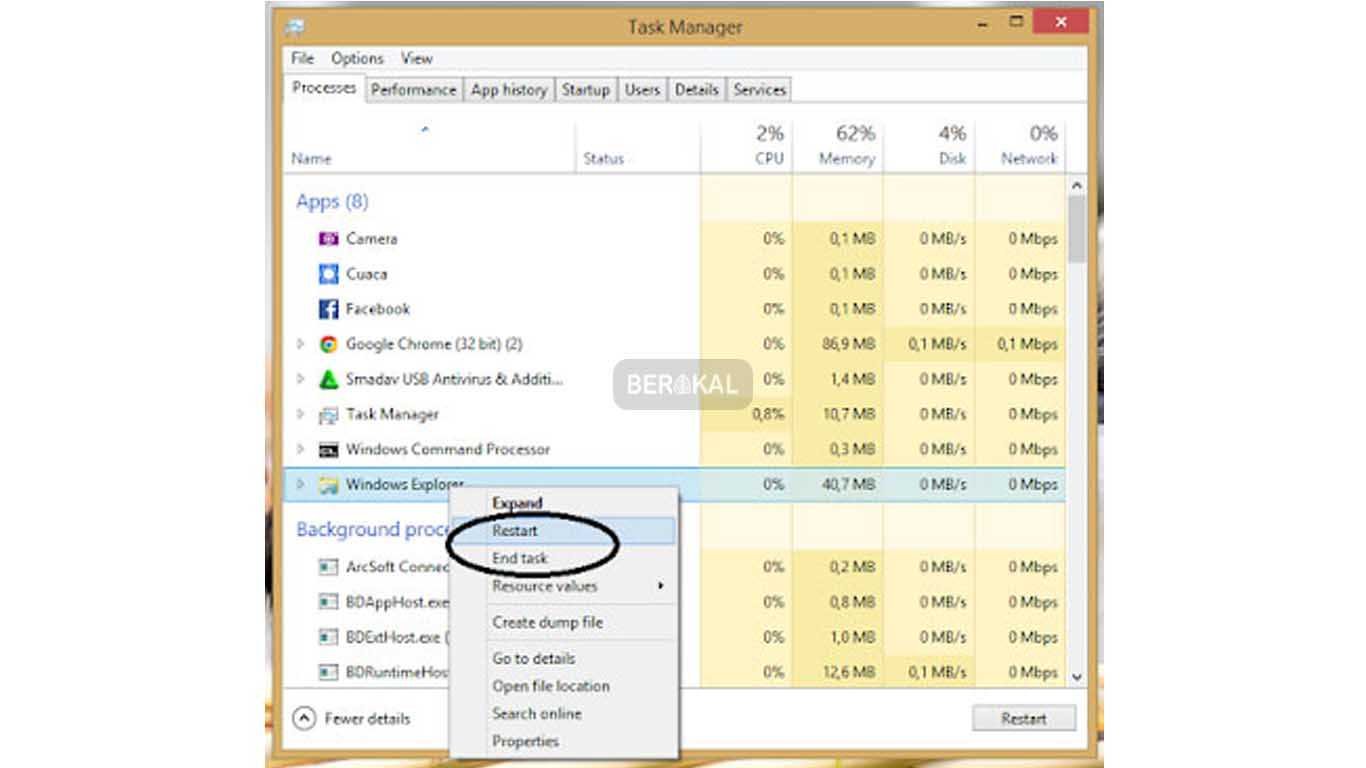Viewport: 1366px width, 768px height.
Task: Select the BDAppHost.exe process icon
Action: tap(328, 602)
